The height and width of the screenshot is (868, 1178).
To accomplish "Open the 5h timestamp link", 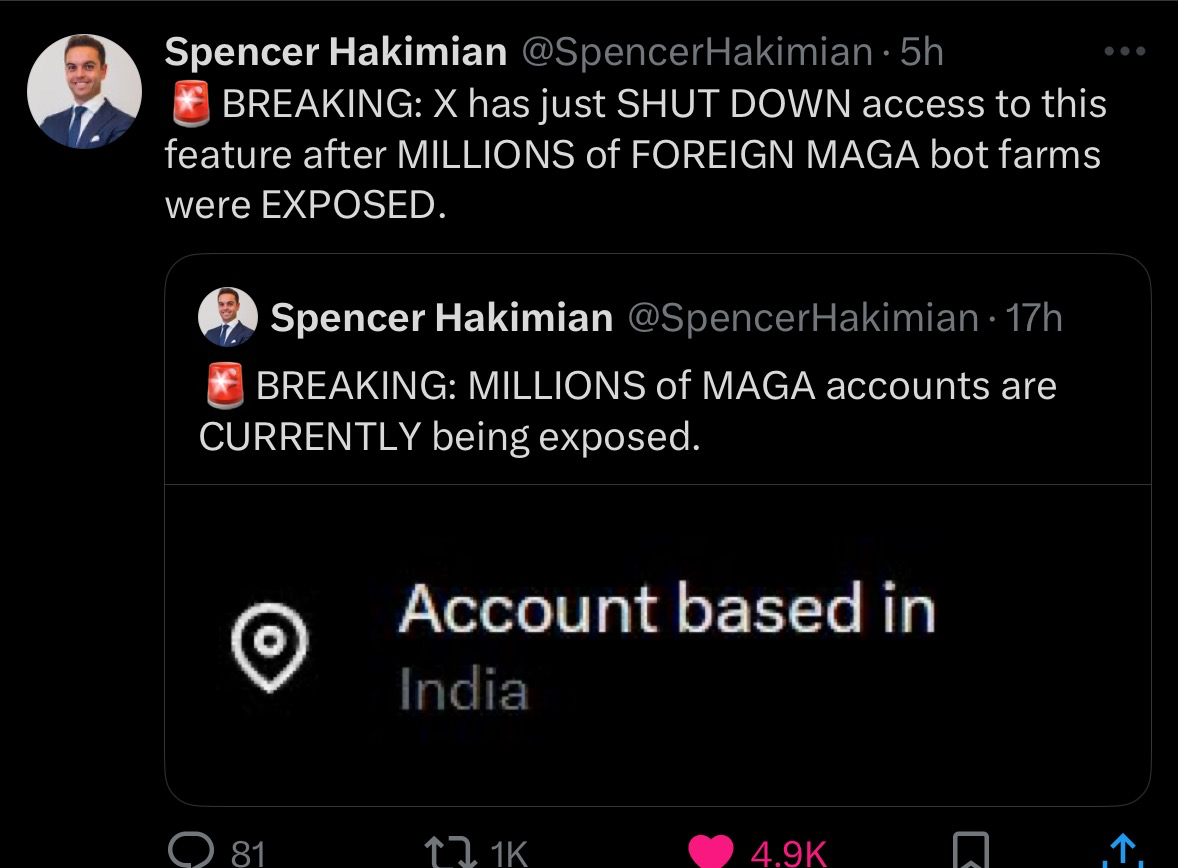I will point(922,52).
